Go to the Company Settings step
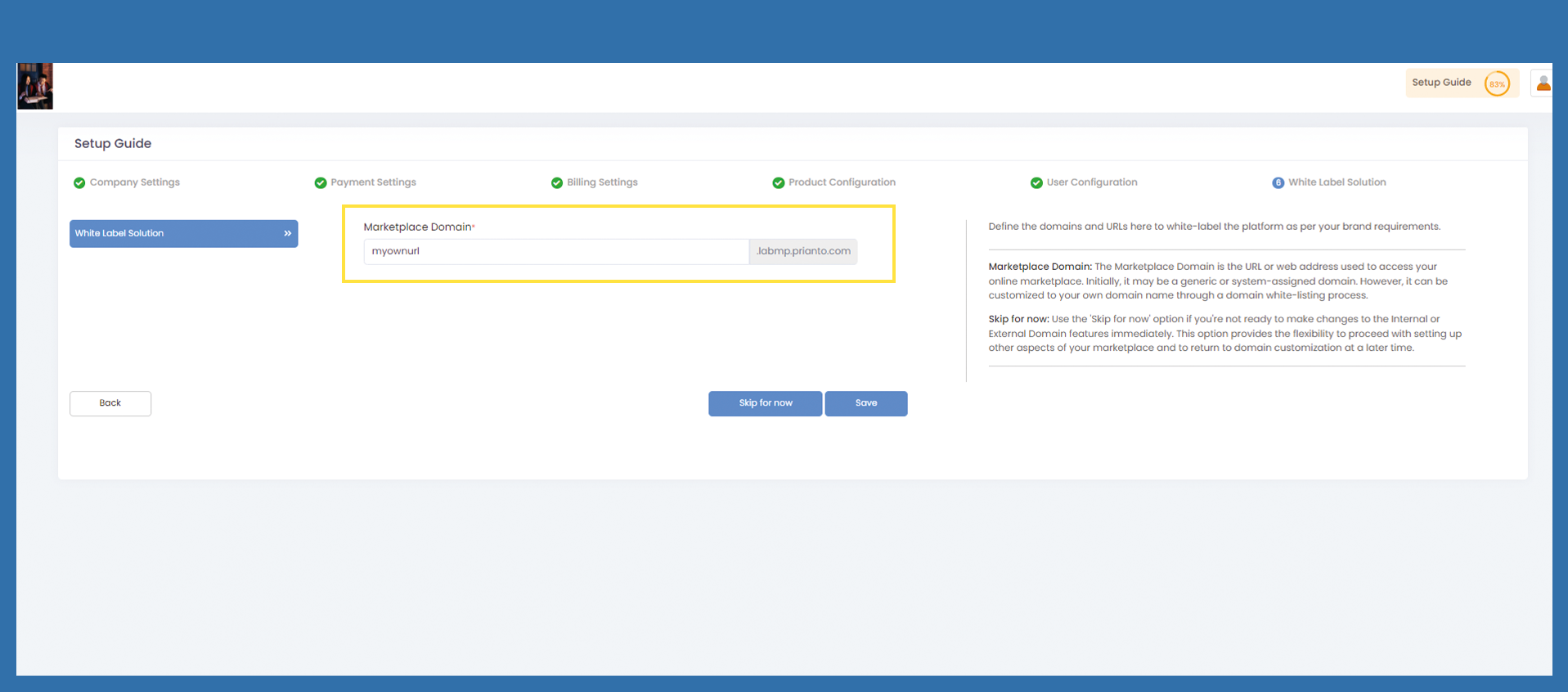Viewport: 1568px width, 692px height. (135, 182)
